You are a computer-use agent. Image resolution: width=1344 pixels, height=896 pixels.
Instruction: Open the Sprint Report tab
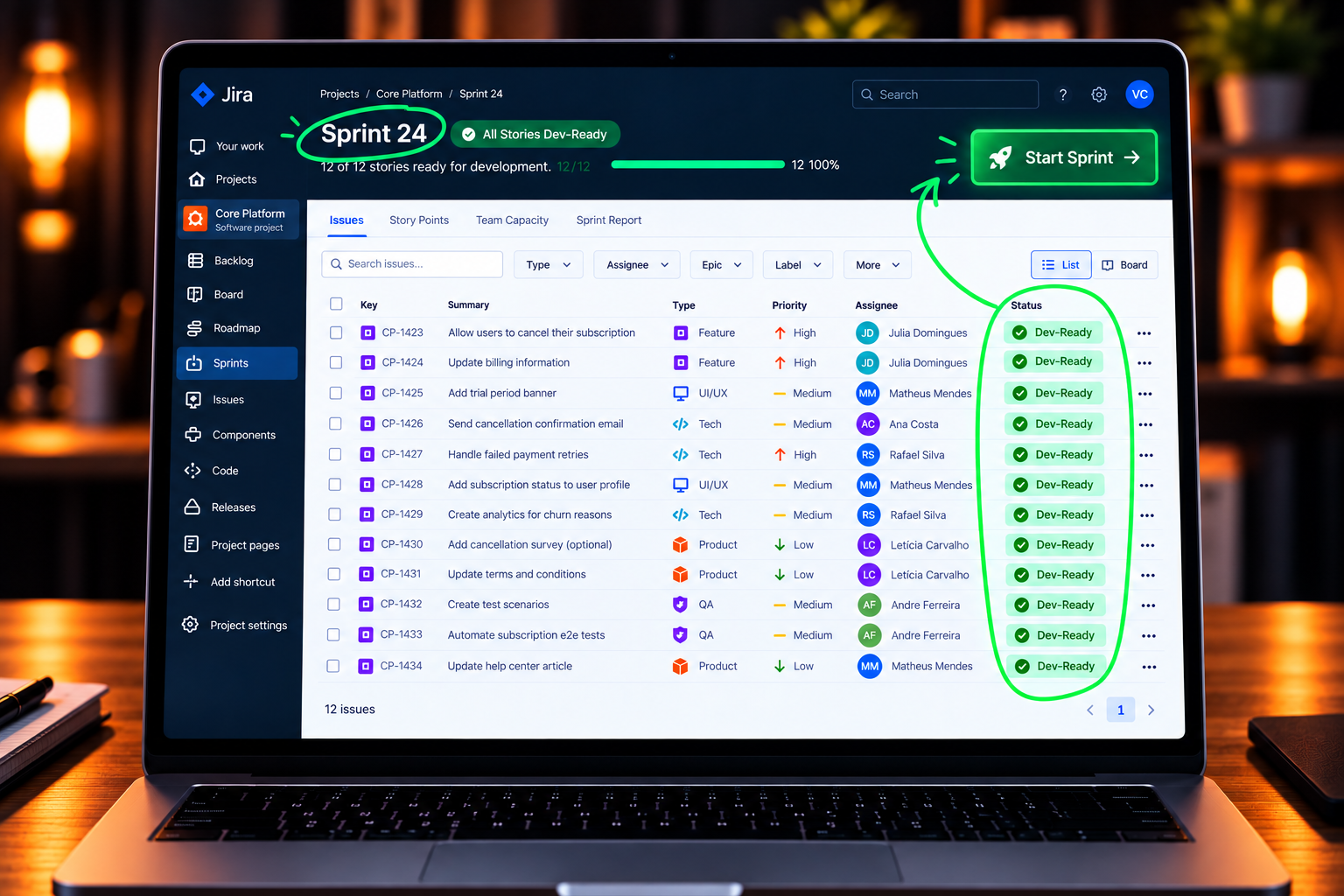click(609, 220)
